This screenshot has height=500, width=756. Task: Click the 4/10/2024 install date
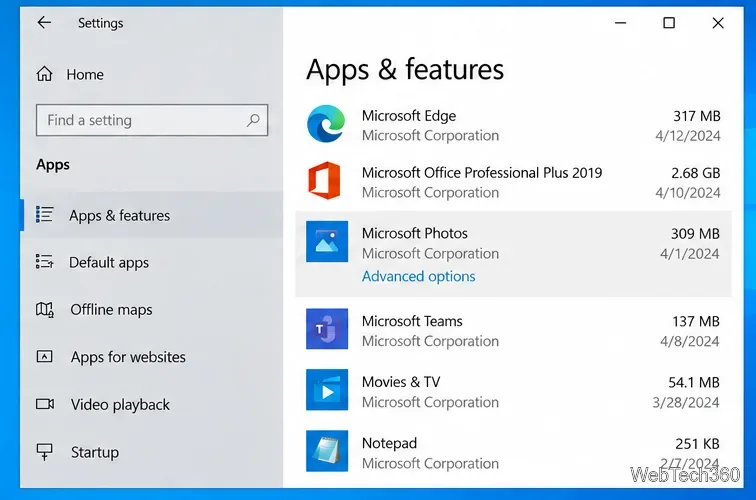click(688, 193)
